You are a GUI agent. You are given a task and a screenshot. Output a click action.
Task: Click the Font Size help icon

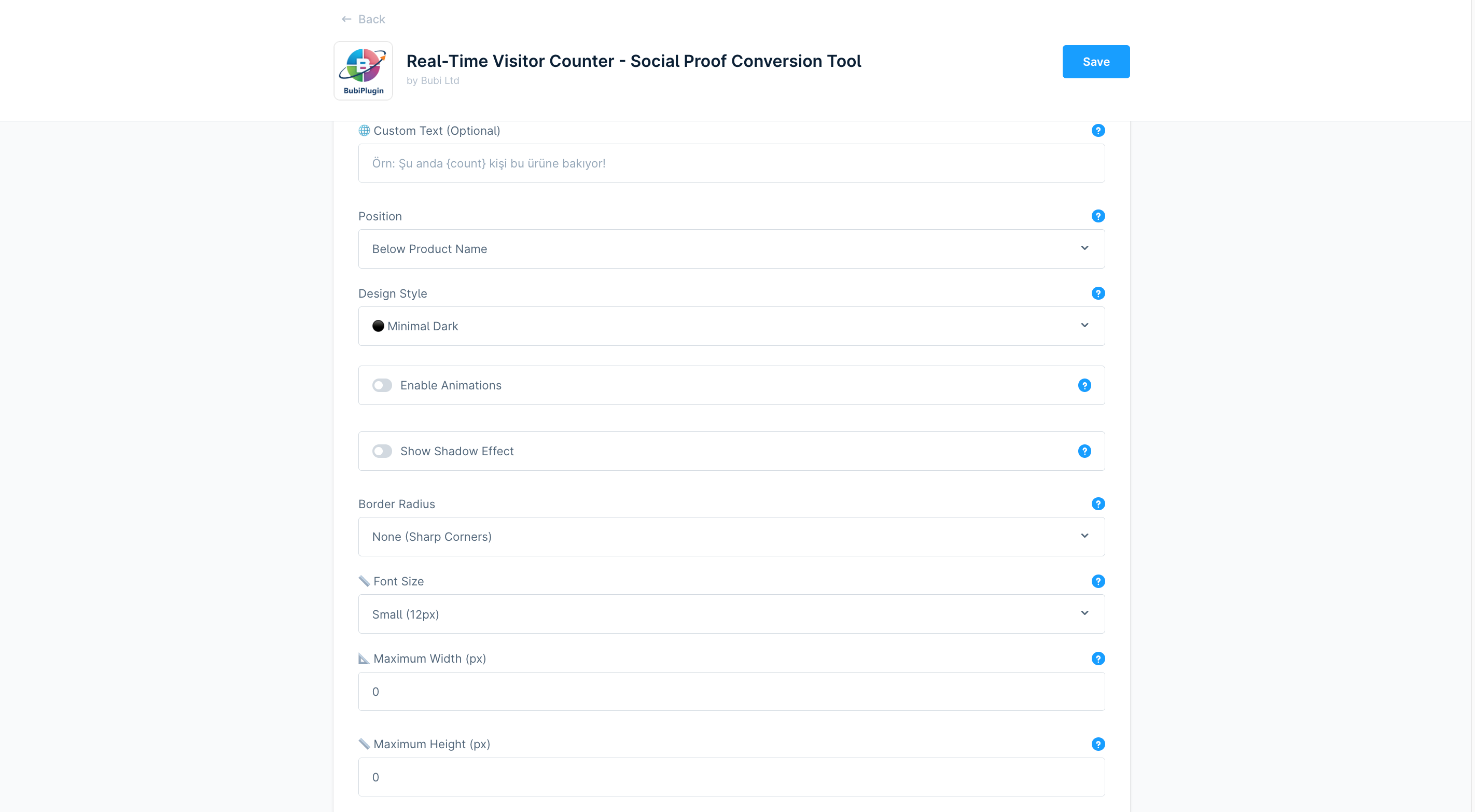(1097, 581)
